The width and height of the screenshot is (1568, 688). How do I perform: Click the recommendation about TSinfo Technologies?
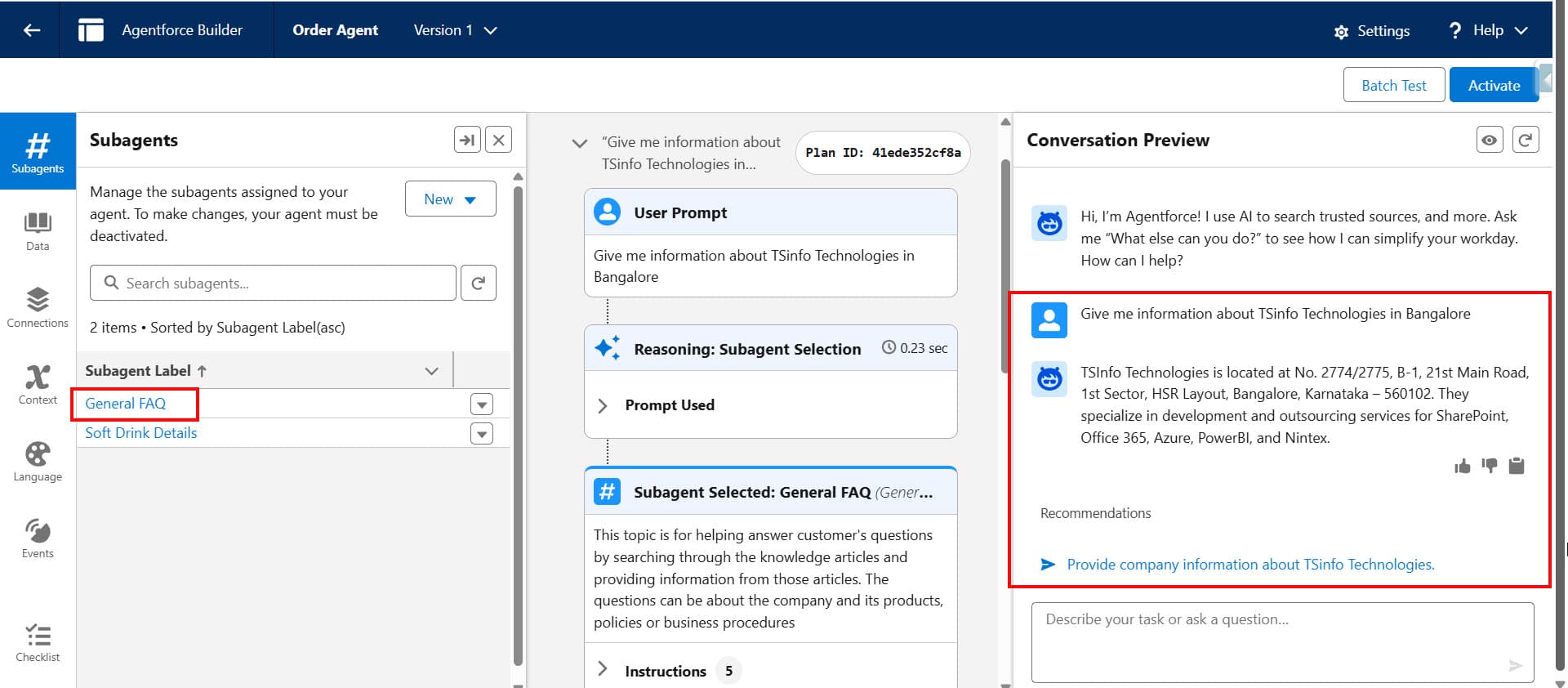1250,564
